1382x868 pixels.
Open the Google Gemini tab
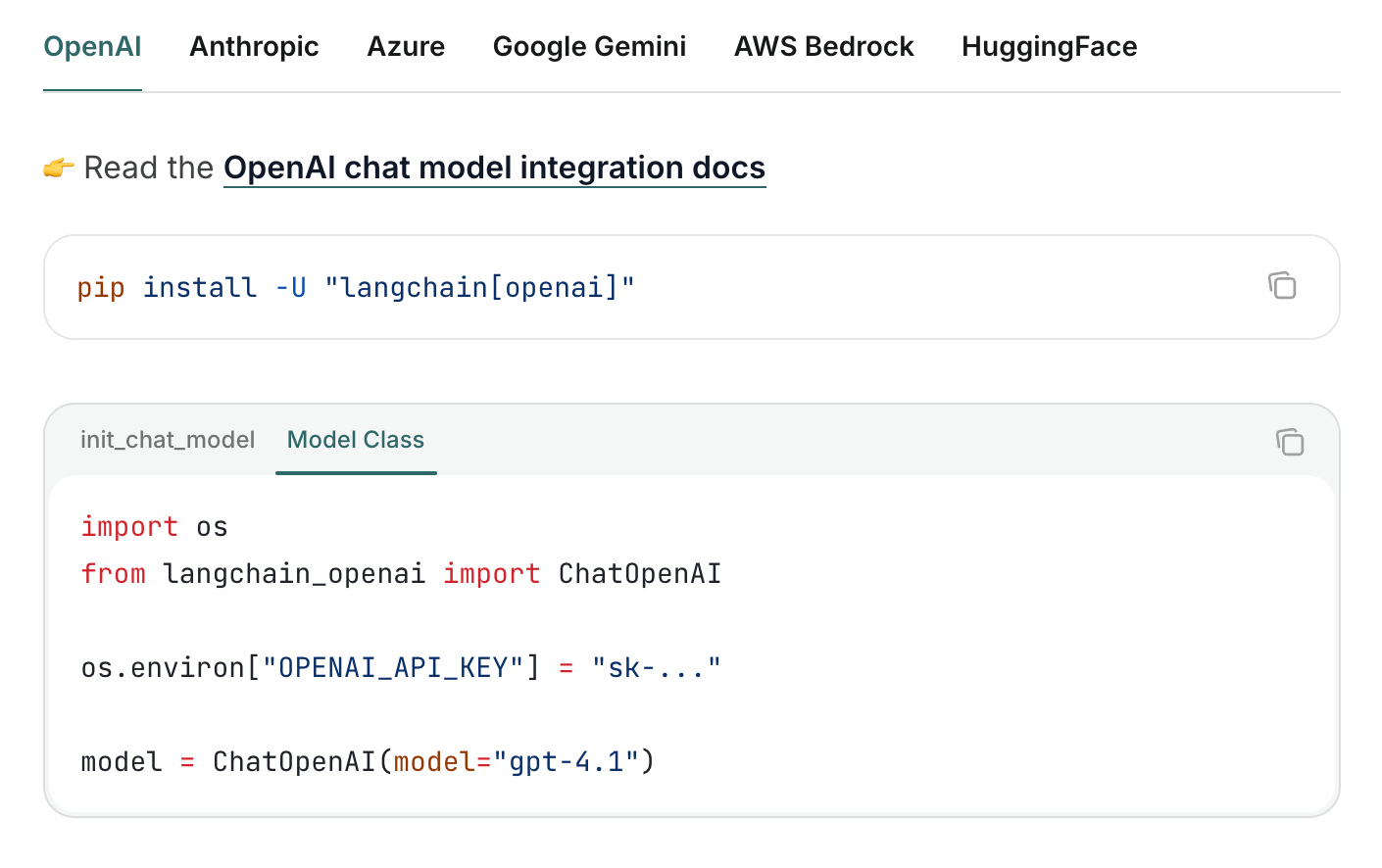(x=589, y=46)
